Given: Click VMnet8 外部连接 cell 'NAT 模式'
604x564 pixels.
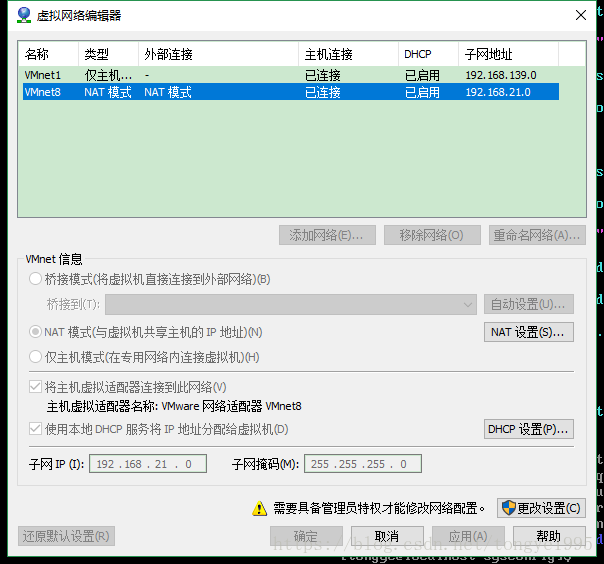Looking at the screenshot, I should [168, 92].
